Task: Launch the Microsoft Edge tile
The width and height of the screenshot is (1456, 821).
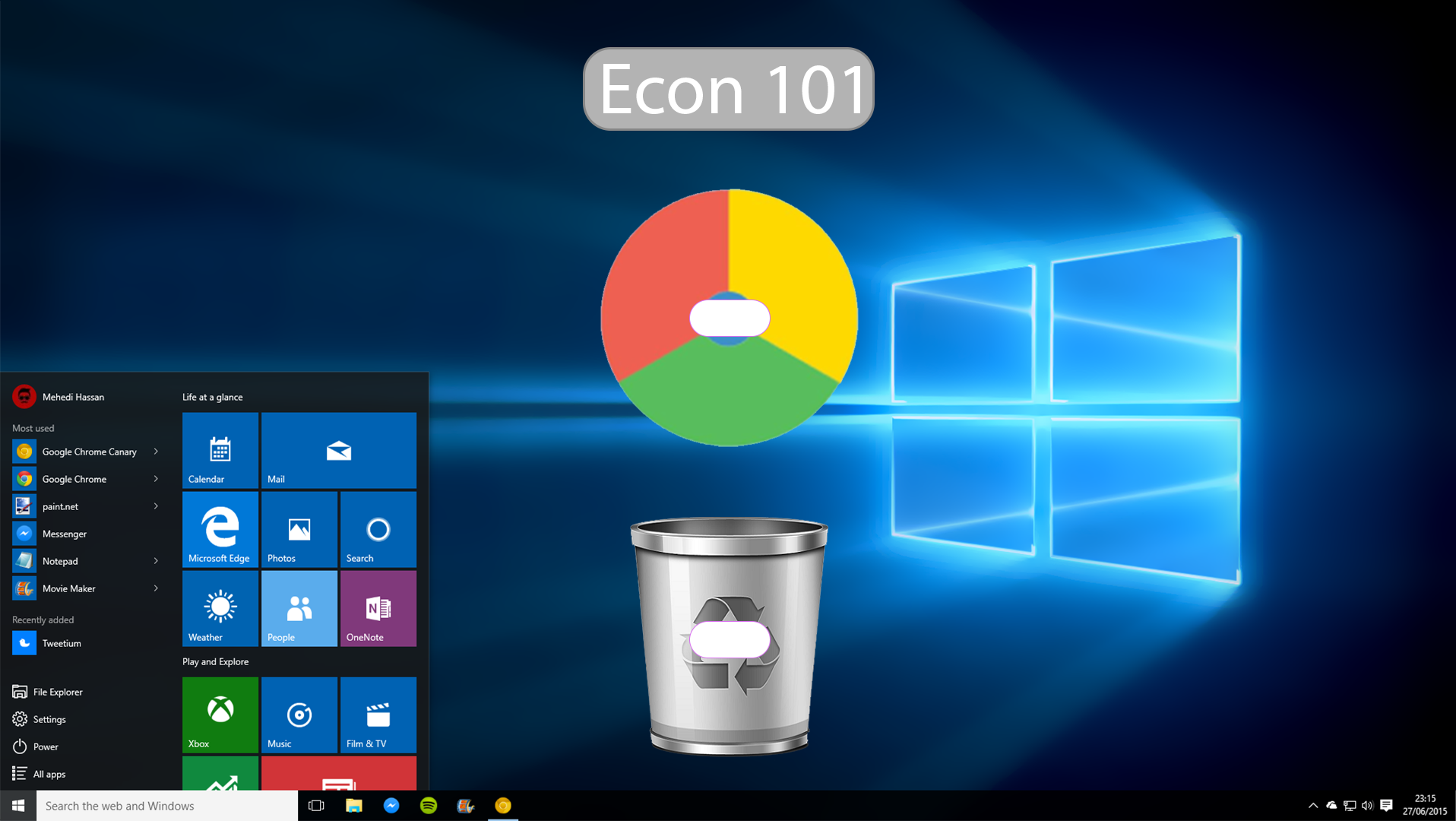Action: tap(220, 529)
